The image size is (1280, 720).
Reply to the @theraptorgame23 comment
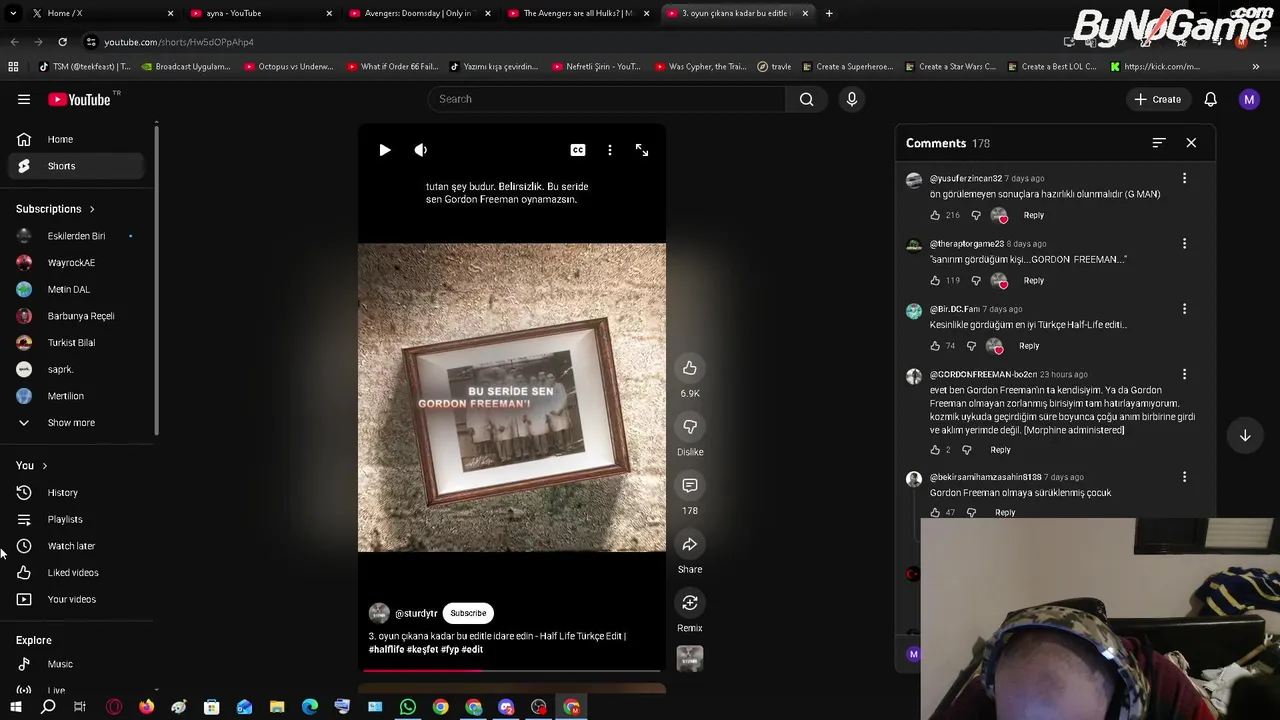(1033, 280)
